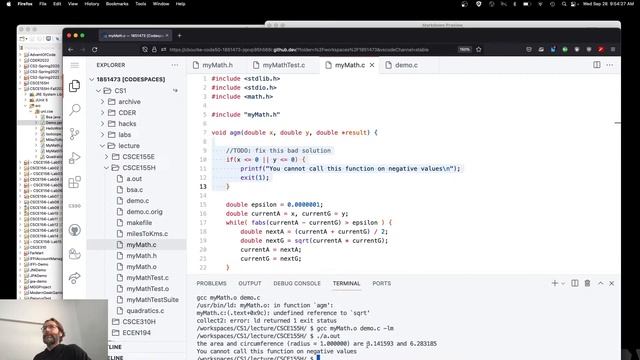Open editor more actions ellipsis
Viewport: 640px width, 360px height.
pyautogui.click(x=610, y=65)
